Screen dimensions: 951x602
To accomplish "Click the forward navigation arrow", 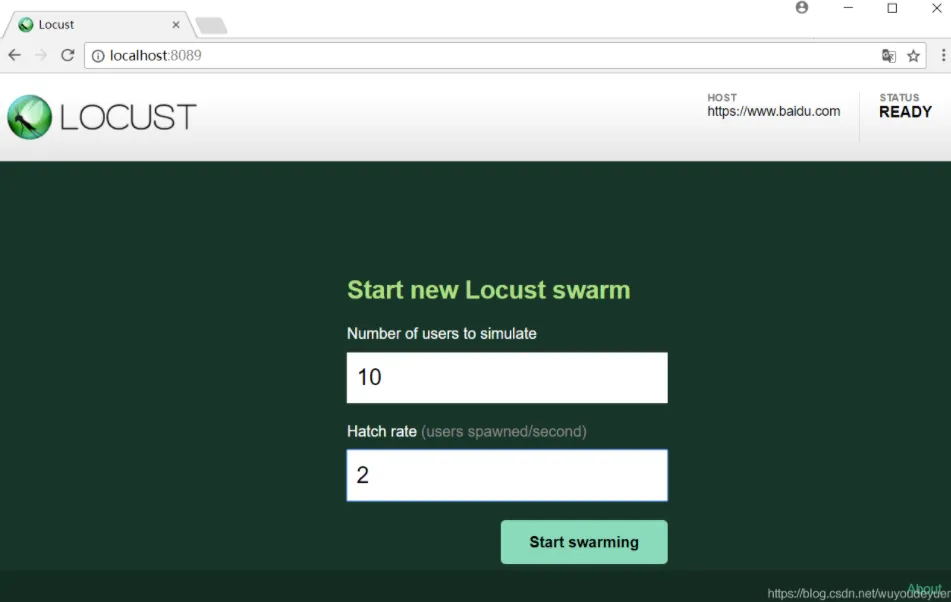I will pos(41,55).
